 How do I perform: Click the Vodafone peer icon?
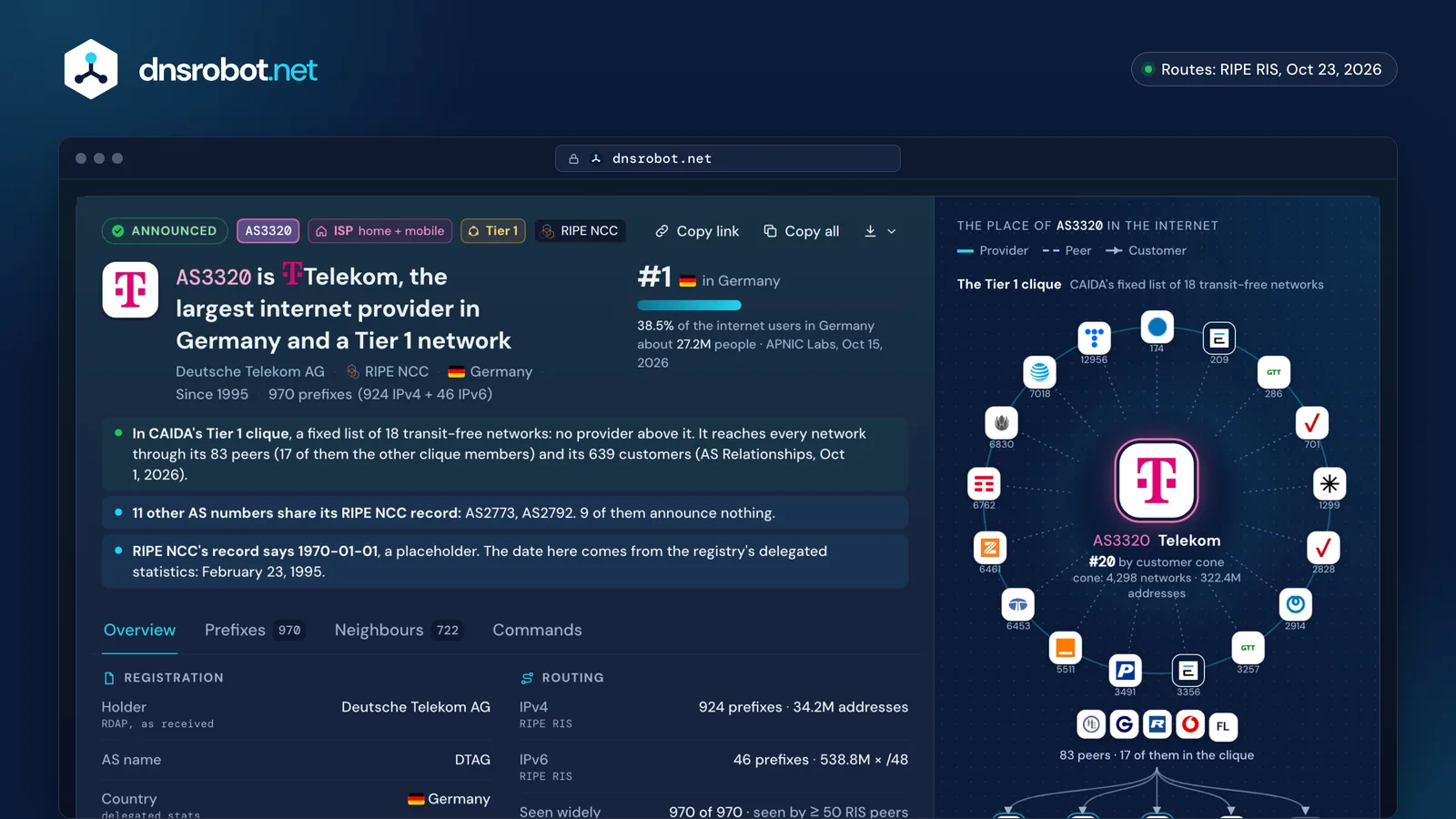(1190, 724)
